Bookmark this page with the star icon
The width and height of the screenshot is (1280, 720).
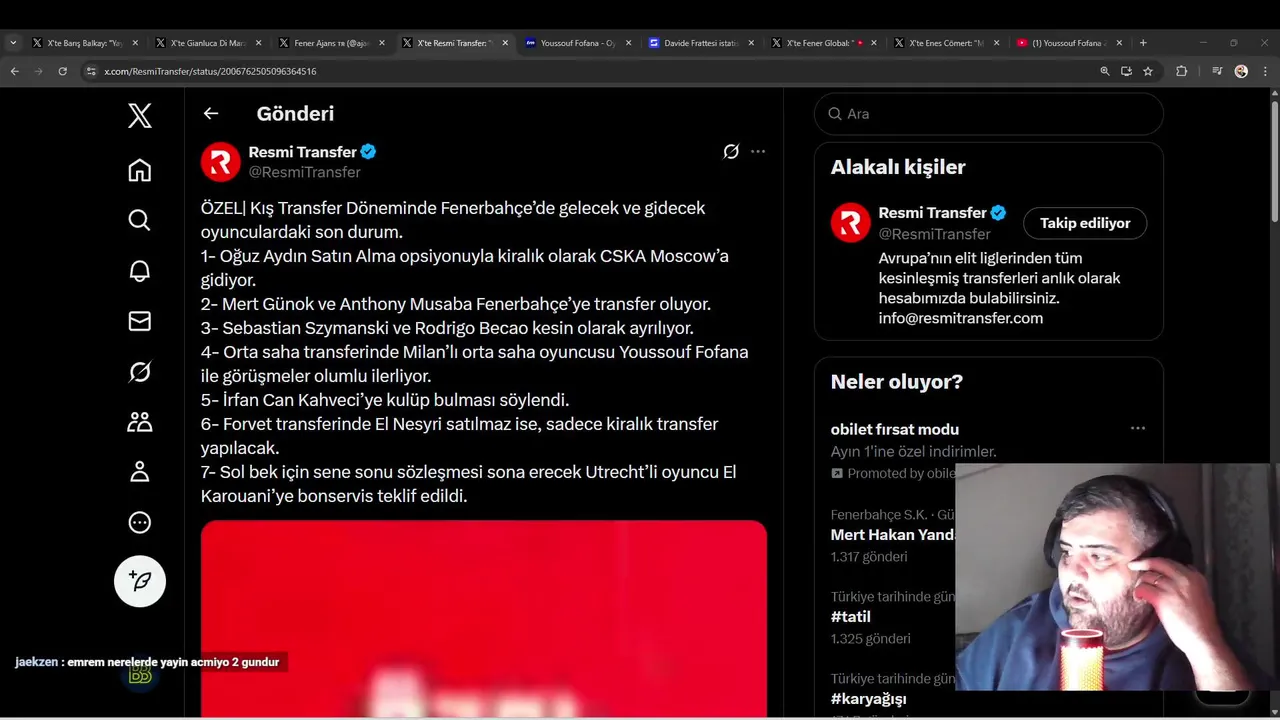pyautogui.click(x=1148, y=71)
